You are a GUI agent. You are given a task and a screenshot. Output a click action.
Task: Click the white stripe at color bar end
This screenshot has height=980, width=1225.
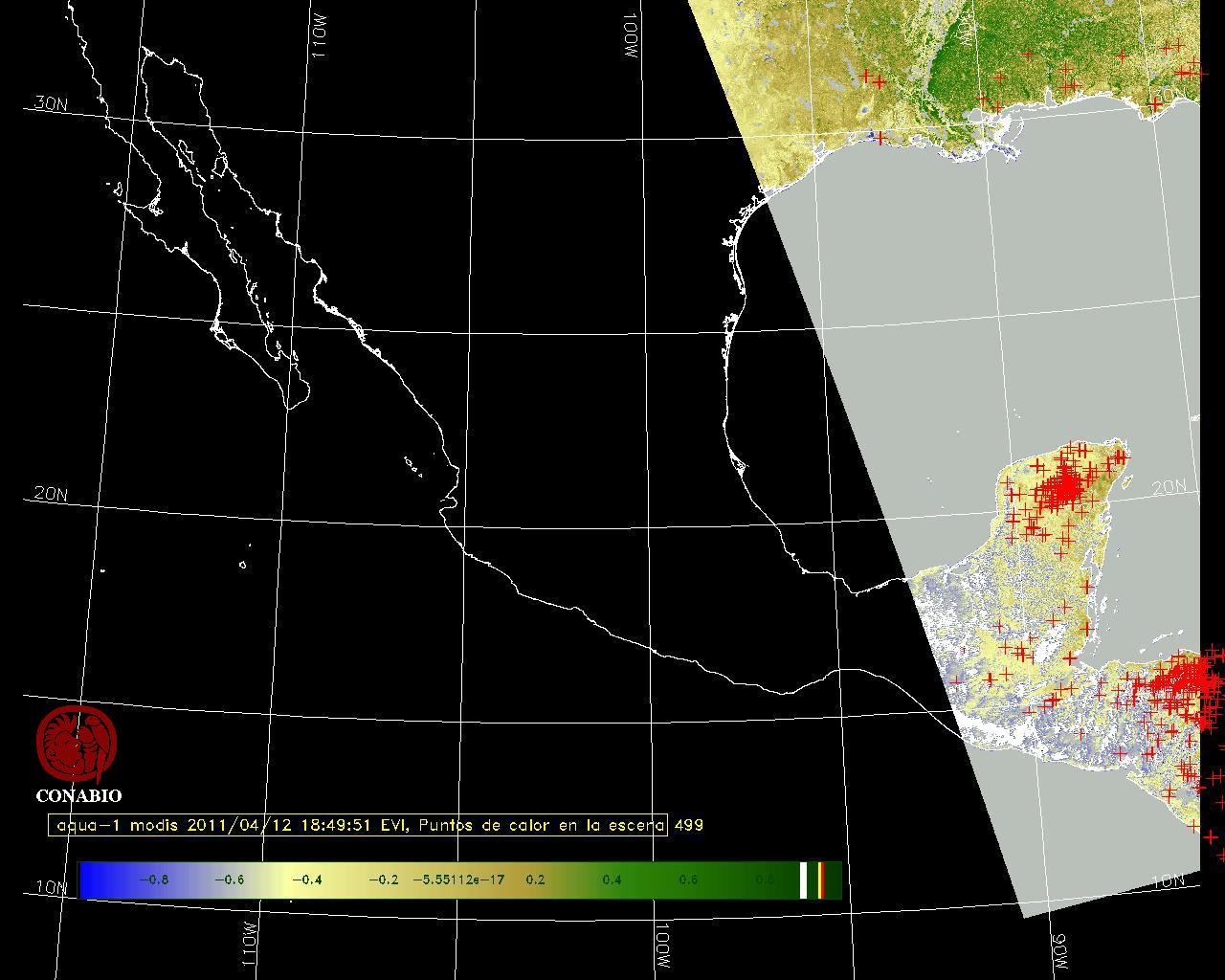point(804,880)
